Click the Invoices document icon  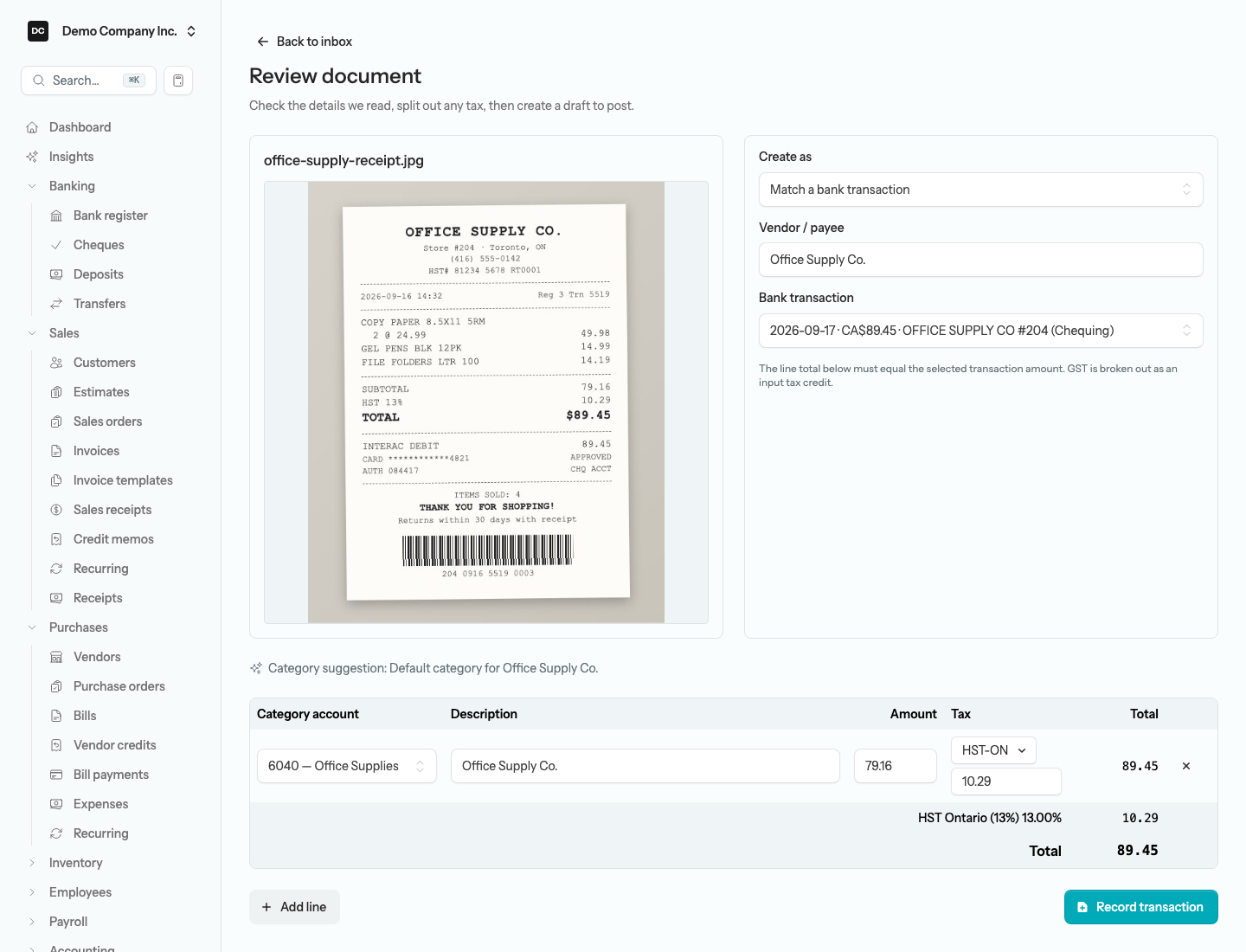click(x=56, y=451)
